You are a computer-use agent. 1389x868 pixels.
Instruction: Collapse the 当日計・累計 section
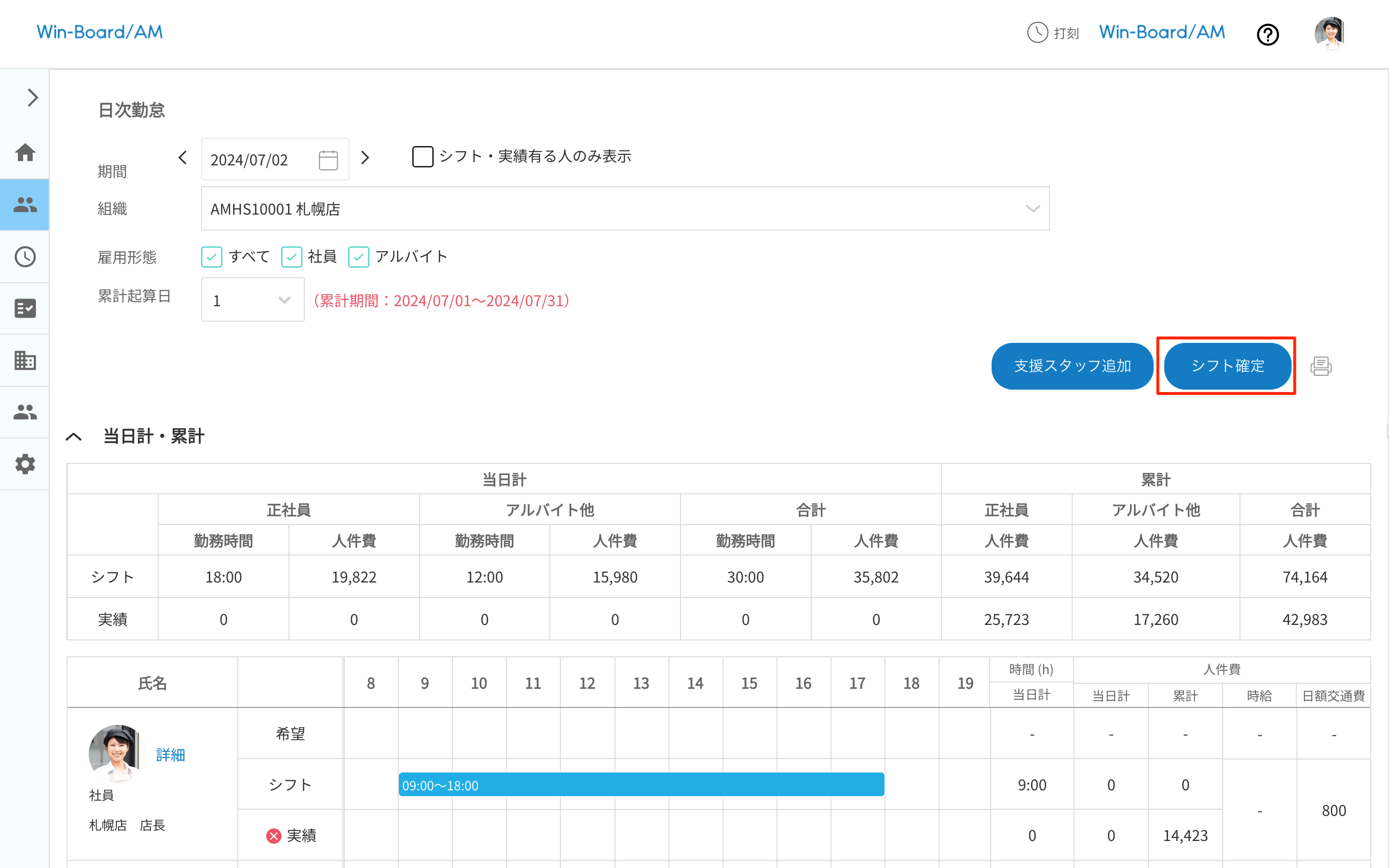coord(74,437)
